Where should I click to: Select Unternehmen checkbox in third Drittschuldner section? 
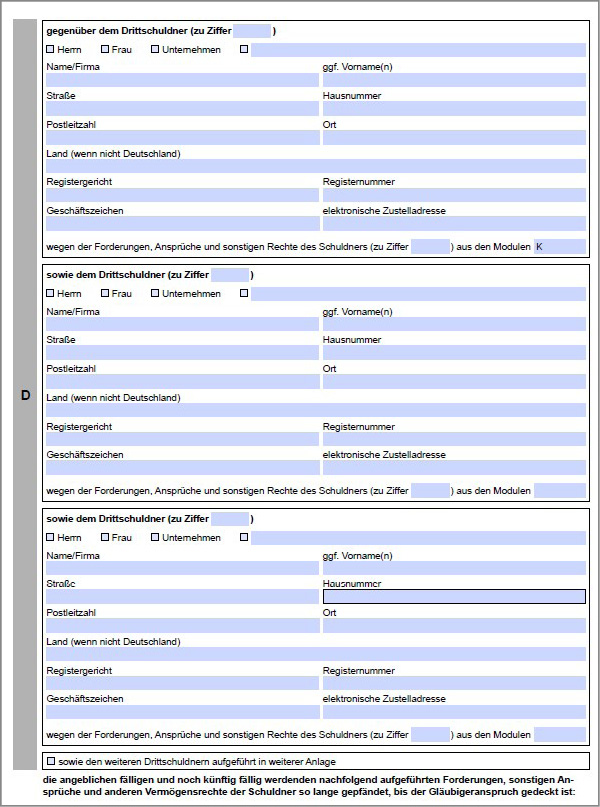pyautogui.click(x=155, y=538)
